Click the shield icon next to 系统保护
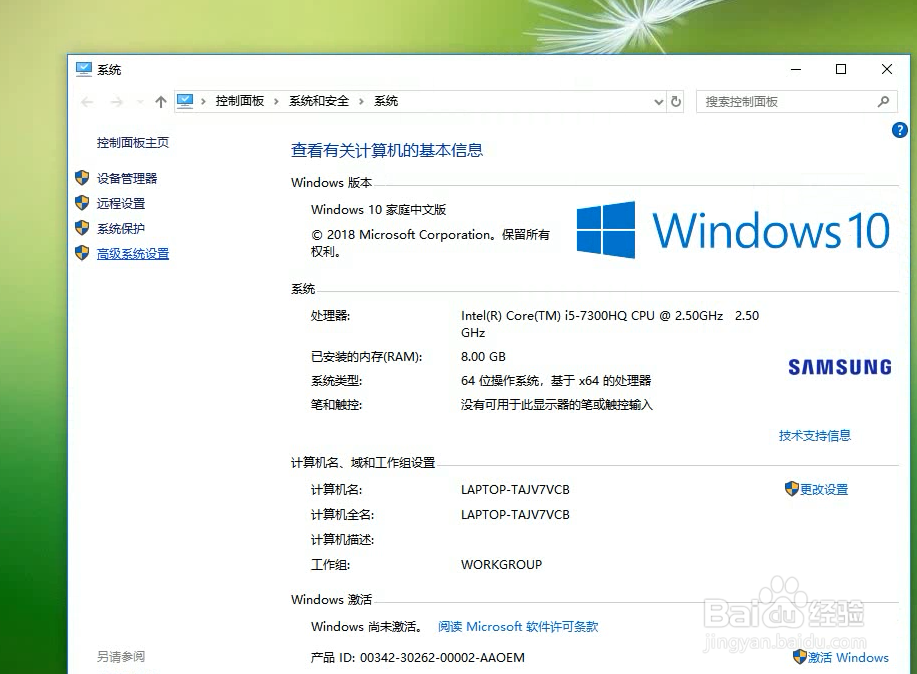 (x=82, y=228)
